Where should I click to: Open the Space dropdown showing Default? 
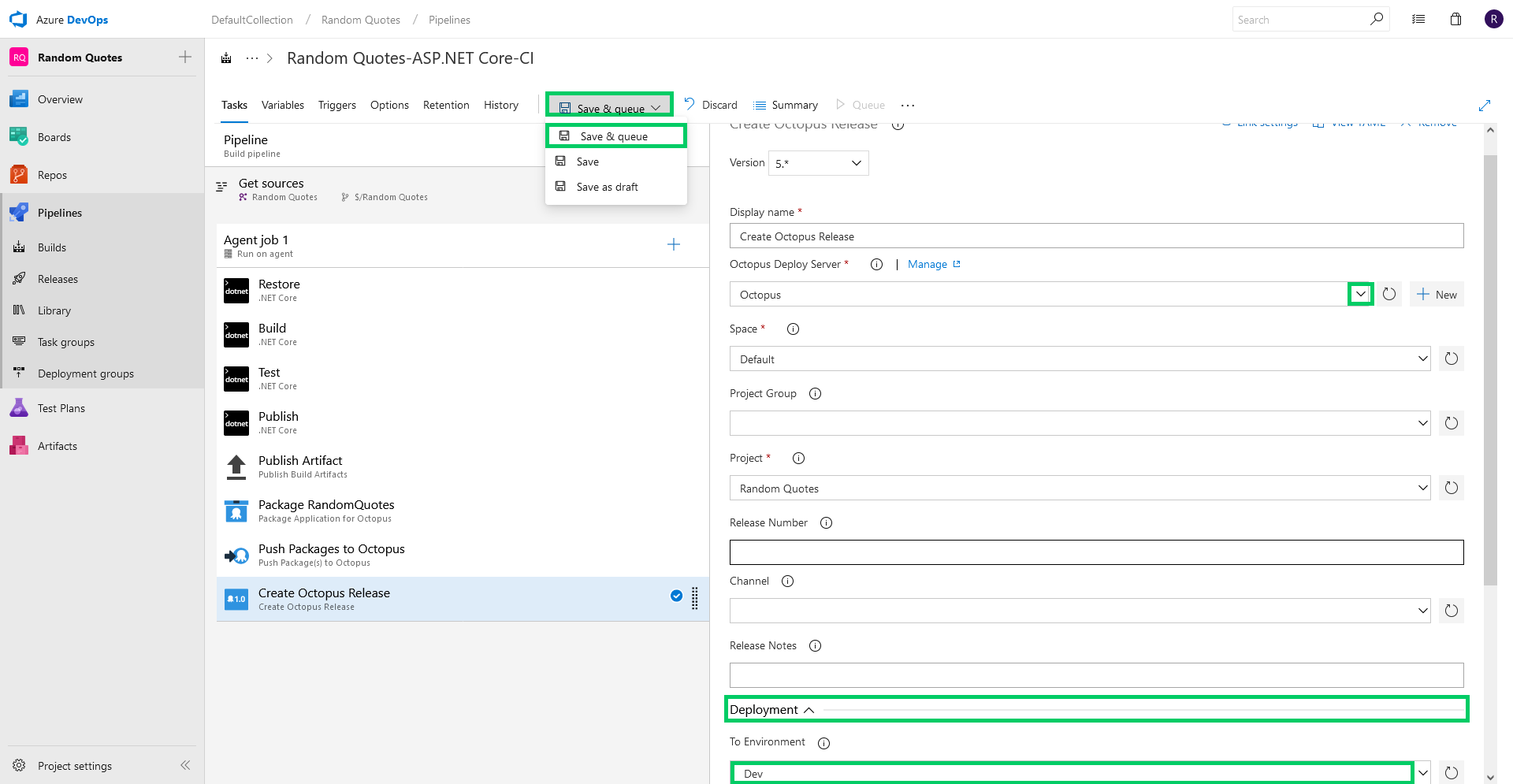[1080, 359]
